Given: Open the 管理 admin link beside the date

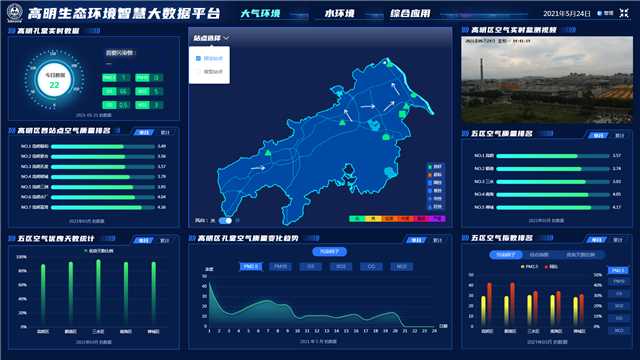Looking at the screenshot, I should pos(606,13).
